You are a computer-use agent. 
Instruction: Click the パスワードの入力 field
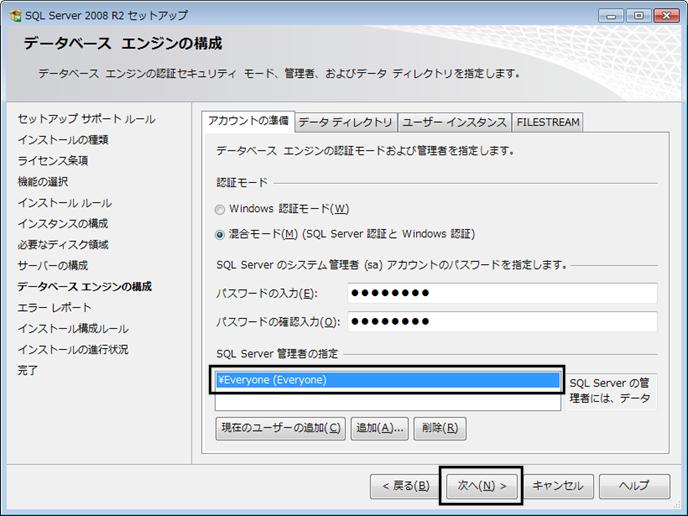[x=502, y=293]
